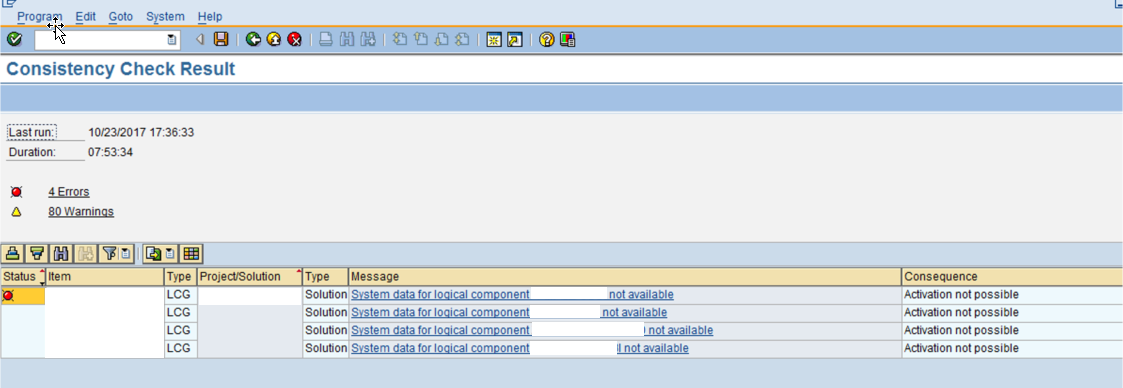Select the Message column header

625,276
